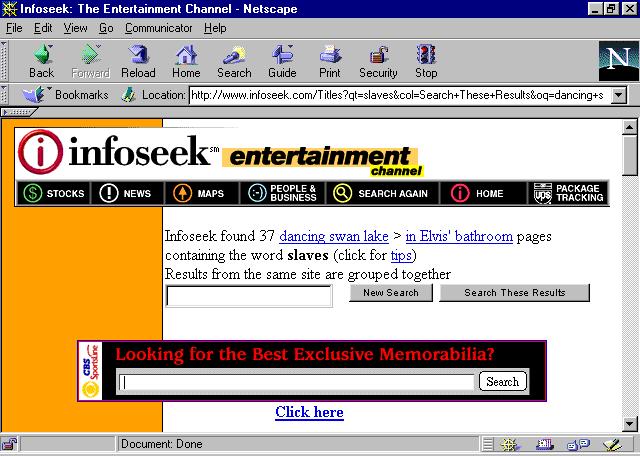Open the View menu
Viewport: 640px width, 456px height.
(76, 28)
